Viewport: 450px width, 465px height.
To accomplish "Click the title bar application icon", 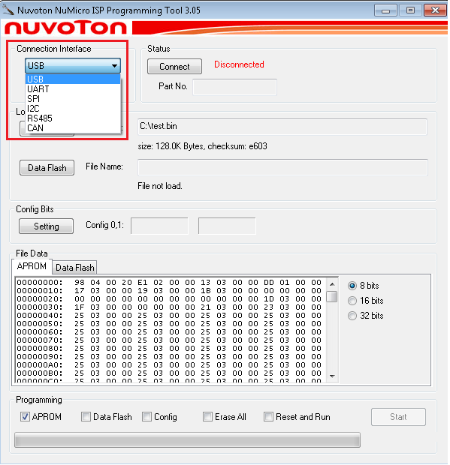I will 8,10.
